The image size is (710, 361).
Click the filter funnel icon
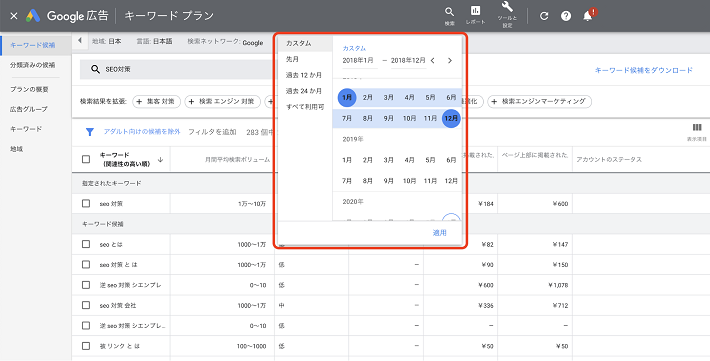coord(90,132)
